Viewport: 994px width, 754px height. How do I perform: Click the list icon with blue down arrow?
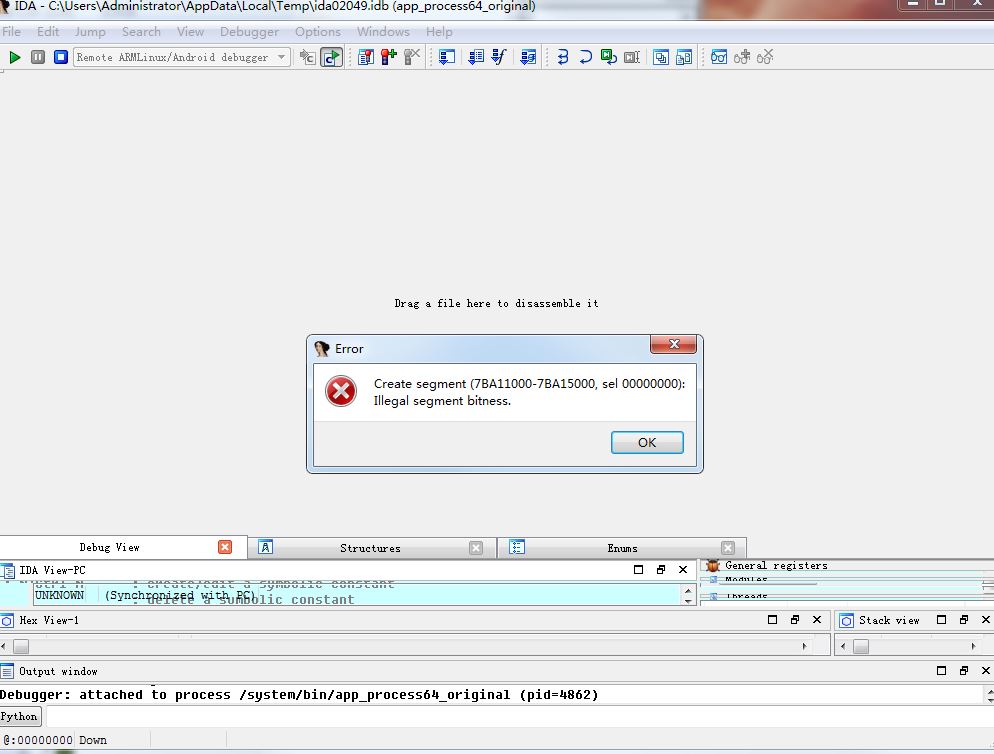tap(476, 57)
